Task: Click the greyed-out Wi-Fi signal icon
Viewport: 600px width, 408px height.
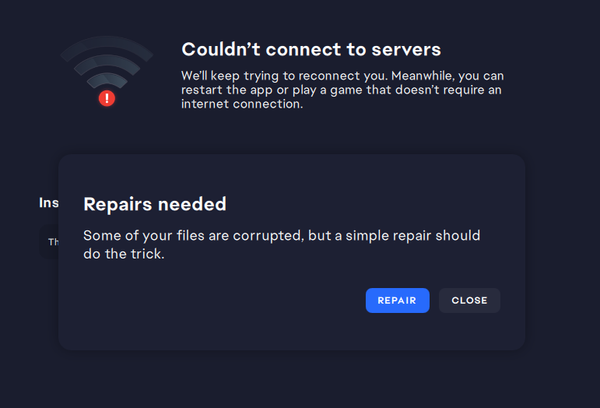Action: [107, 71]
